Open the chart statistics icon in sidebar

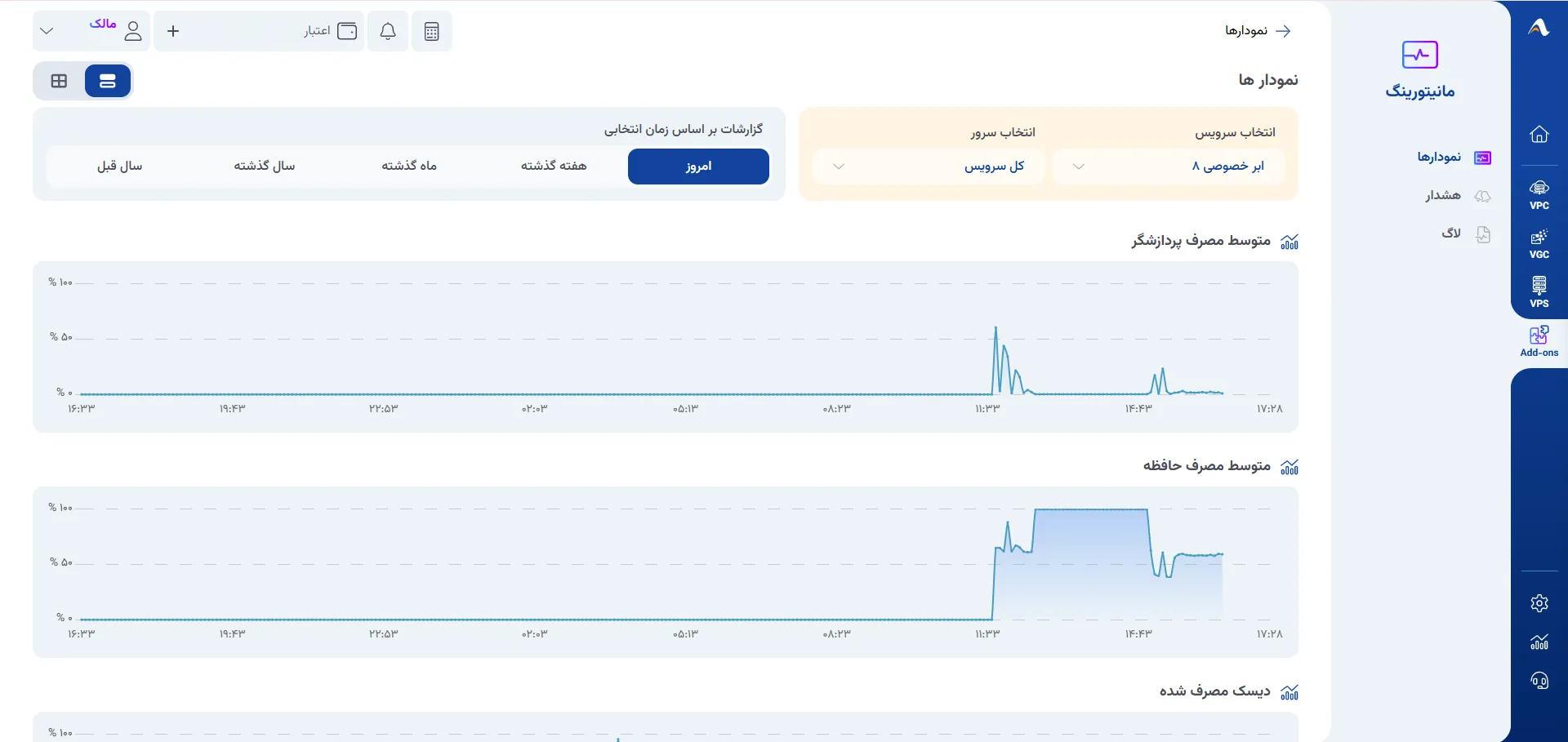(x=1539, y=642)
